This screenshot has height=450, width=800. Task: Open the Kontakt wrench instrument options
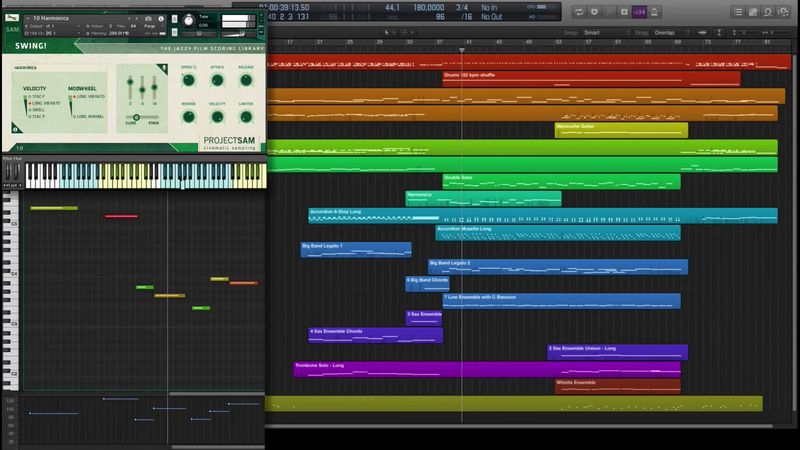pos(11,18)
